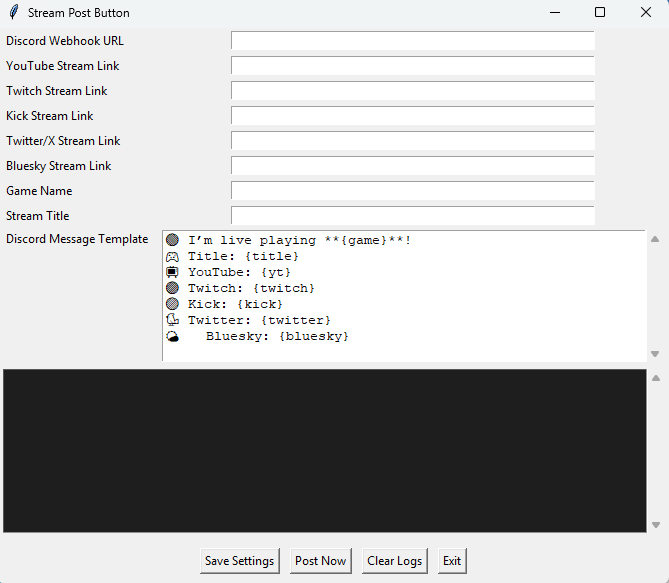The width and height of the screenshot is (669, 583).
Task: Maximize the Stream Post Button window
Action: pos(600,12)
